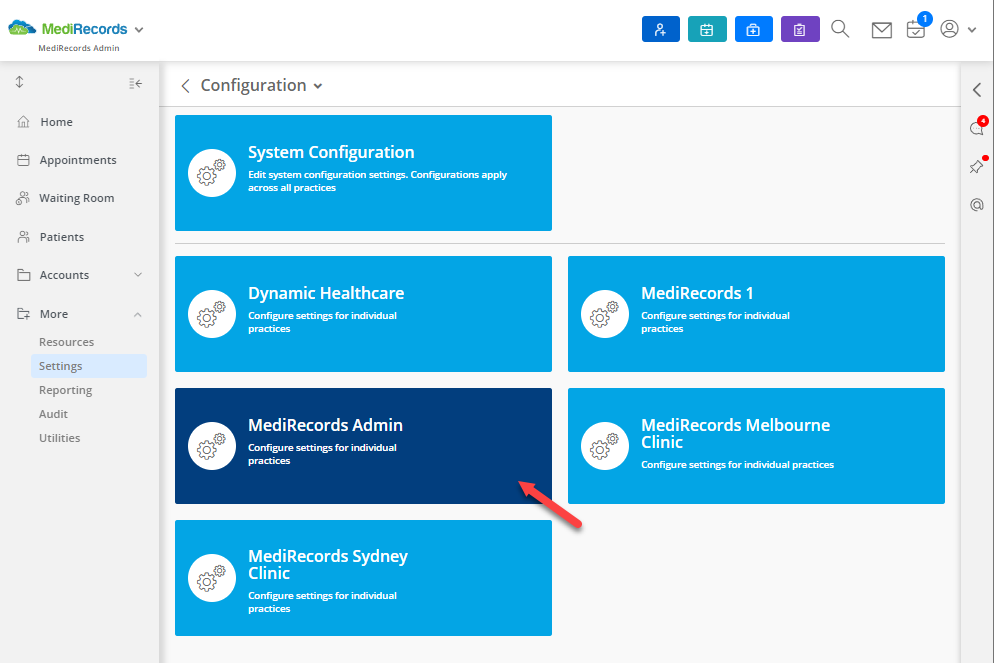Expand the MediRecords practice dropdown arrow
The height and width of the screenshot is (663, 994).
pyautogui.click(x=139, y=30)
